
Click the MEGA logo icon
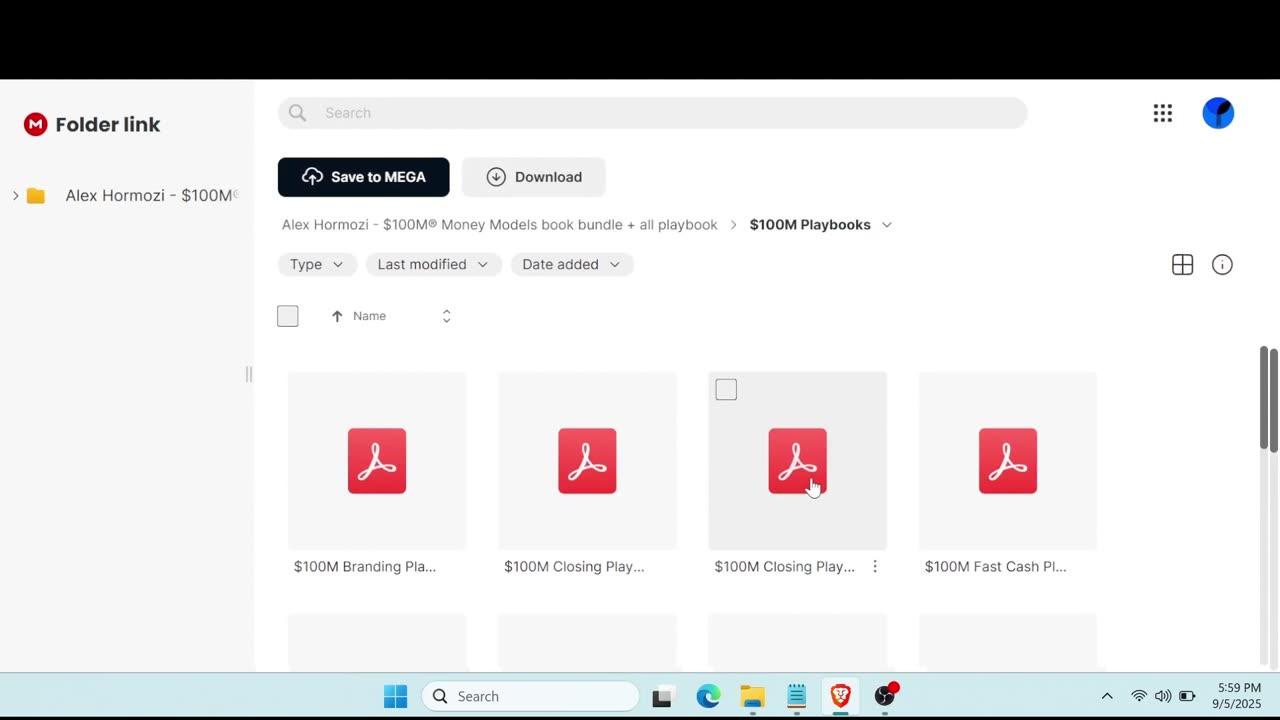[x=36, y=124]
